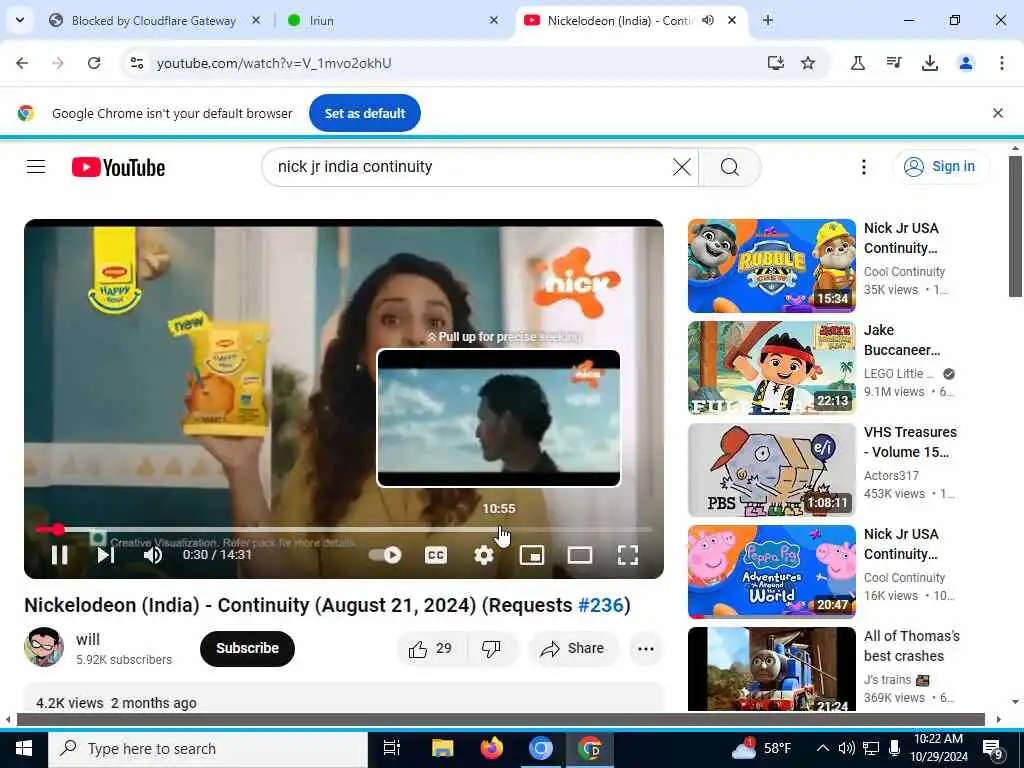
Task: Activate the miniplayer
Action: (532, 555)
